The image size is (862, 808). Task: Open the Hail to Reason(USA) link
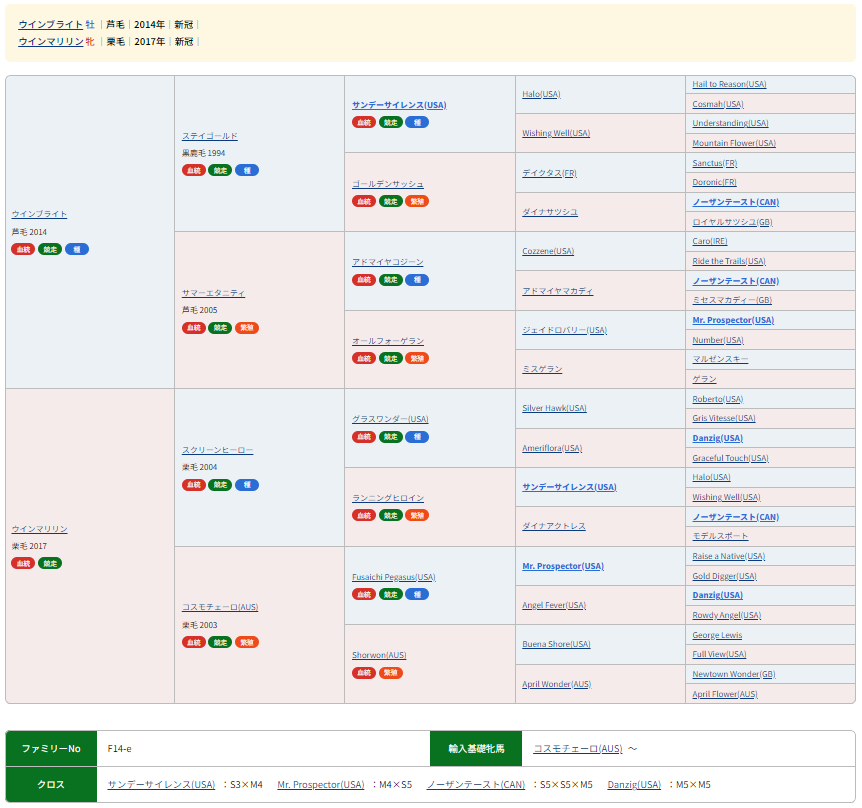point(730,84)
